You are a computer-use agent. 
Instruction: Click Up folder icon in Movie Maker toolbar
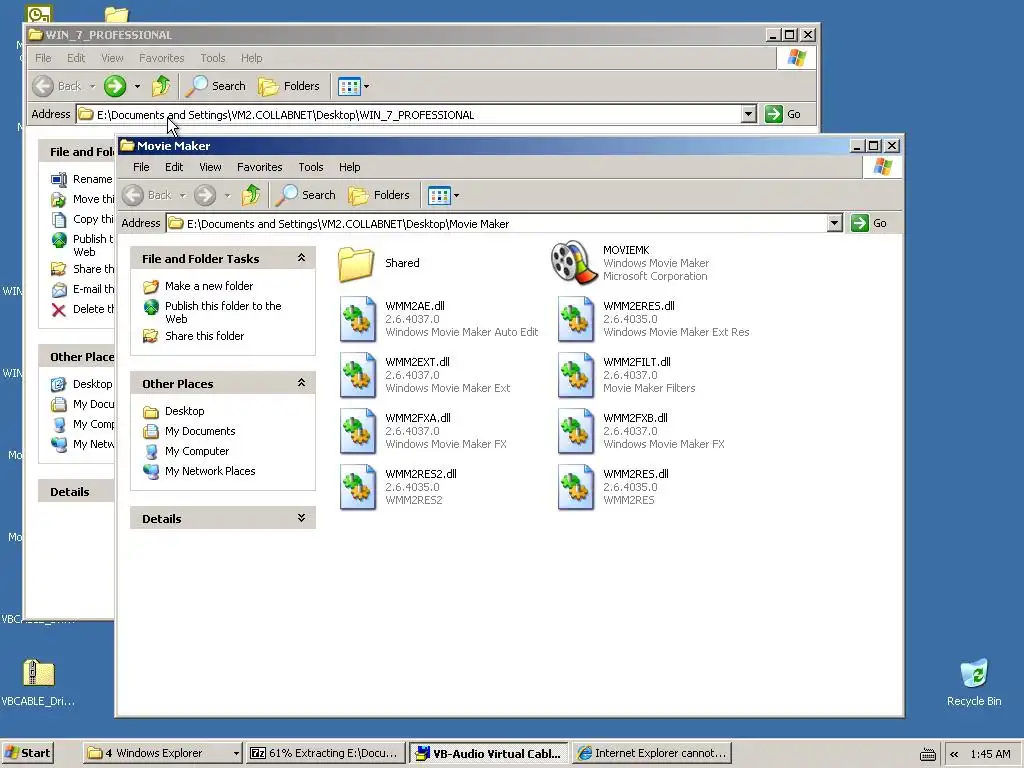251,195
